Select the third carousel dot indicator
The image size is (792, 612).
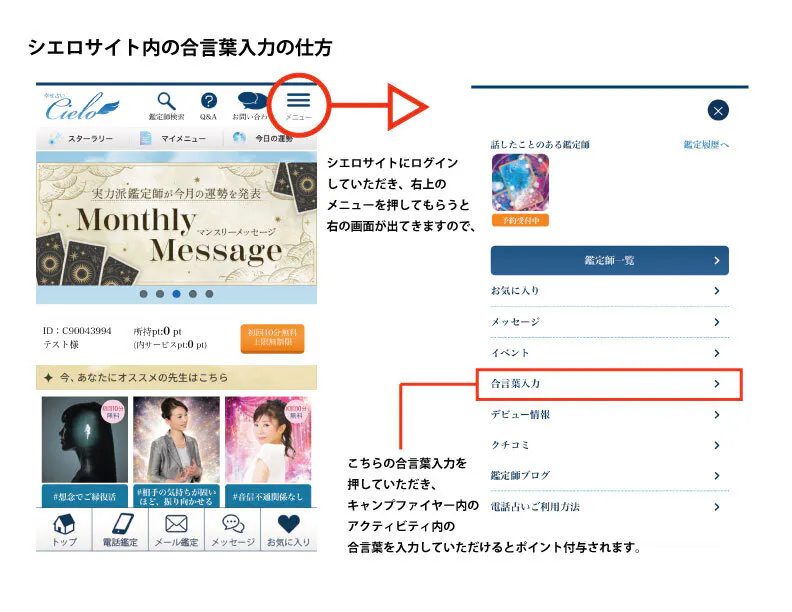pos(176,294)
